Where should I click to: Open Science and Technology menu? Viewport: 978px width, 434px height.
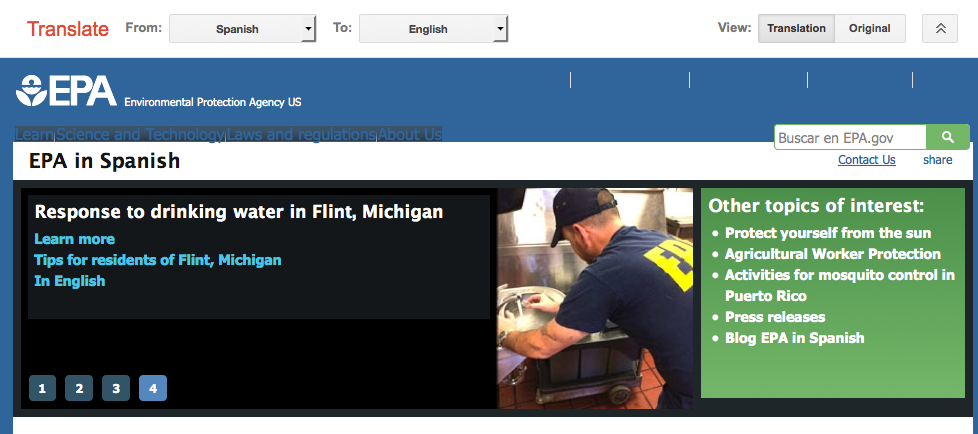140,134
